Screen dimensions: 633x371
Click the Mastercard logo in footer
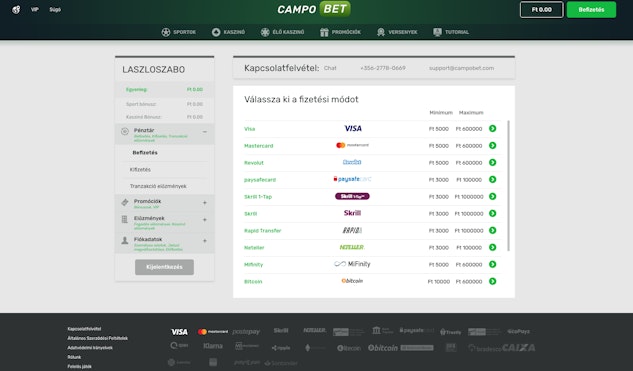pos(213,331)
